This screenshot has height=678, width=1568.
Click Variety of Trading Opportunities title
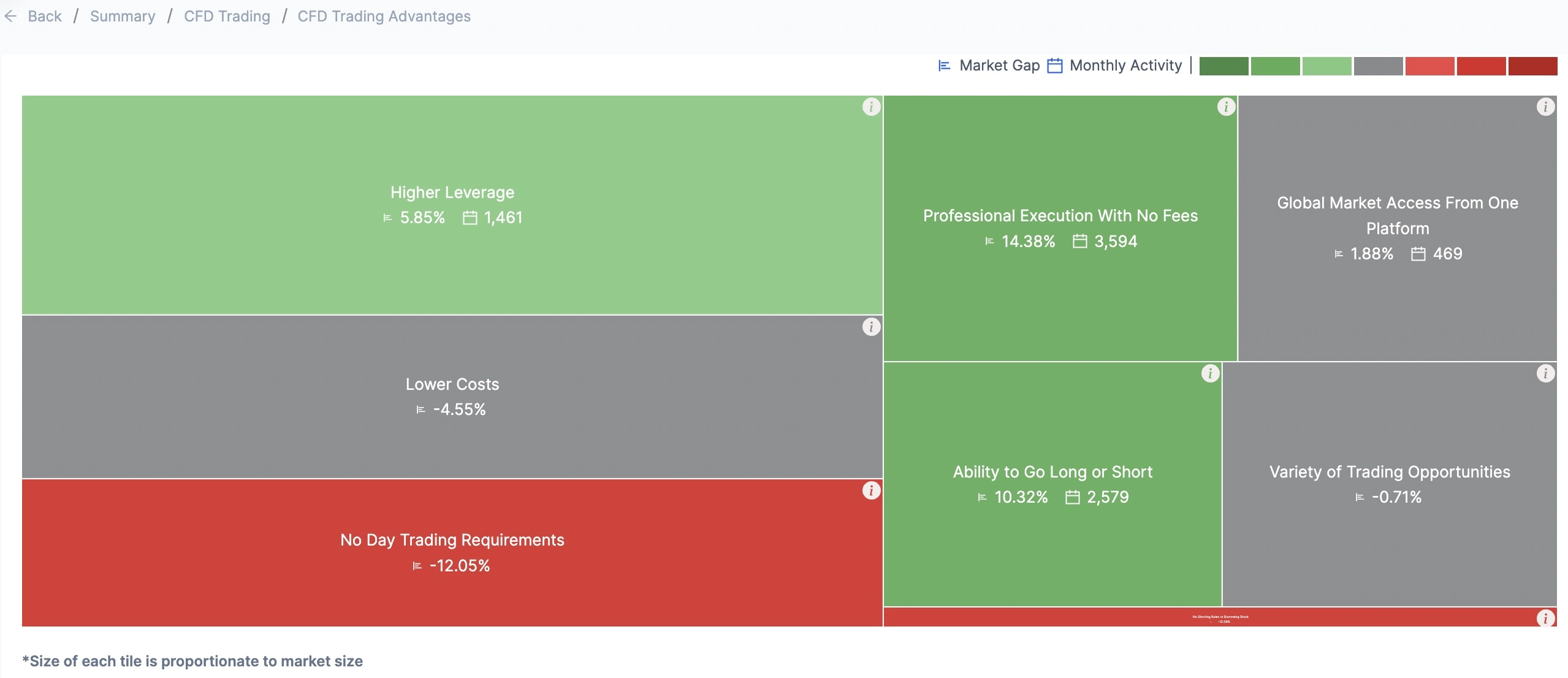point(1390,472)
